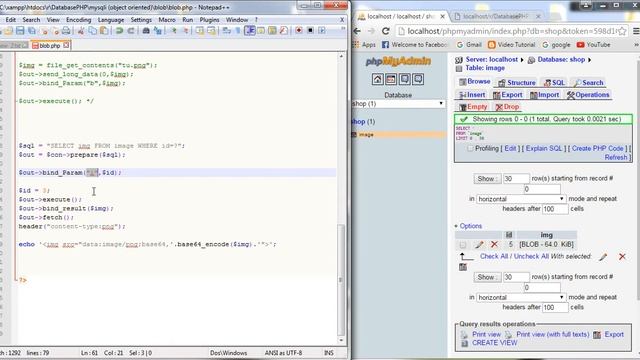Screen dimensions: 640x360
Task: Click the Paste icon in Notepad++ toolbar
Action: (x=104, y=31)
